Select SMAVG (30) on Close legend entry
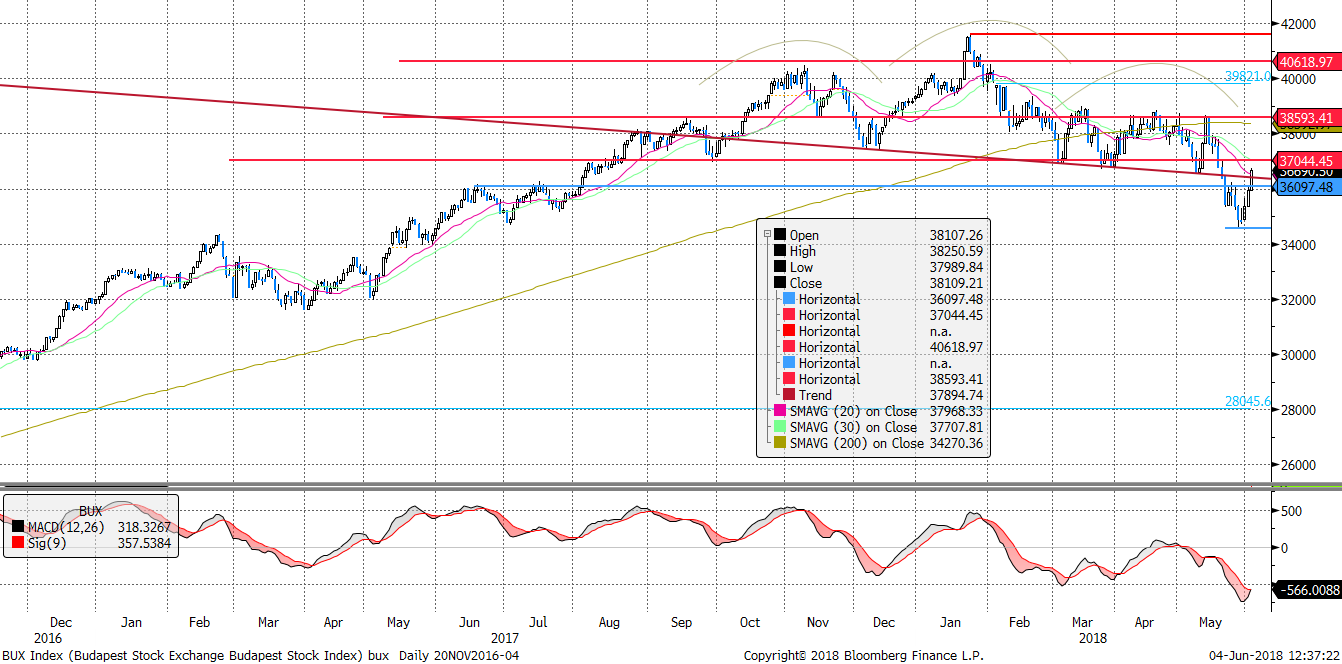1342x664 pixels. (853, 427)
